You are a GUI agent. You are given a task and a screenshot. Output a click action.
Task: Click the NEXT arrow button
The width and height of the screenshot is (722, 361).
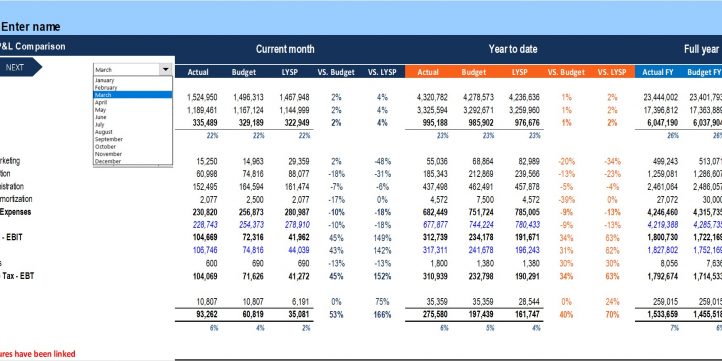(x=19, y=67)
